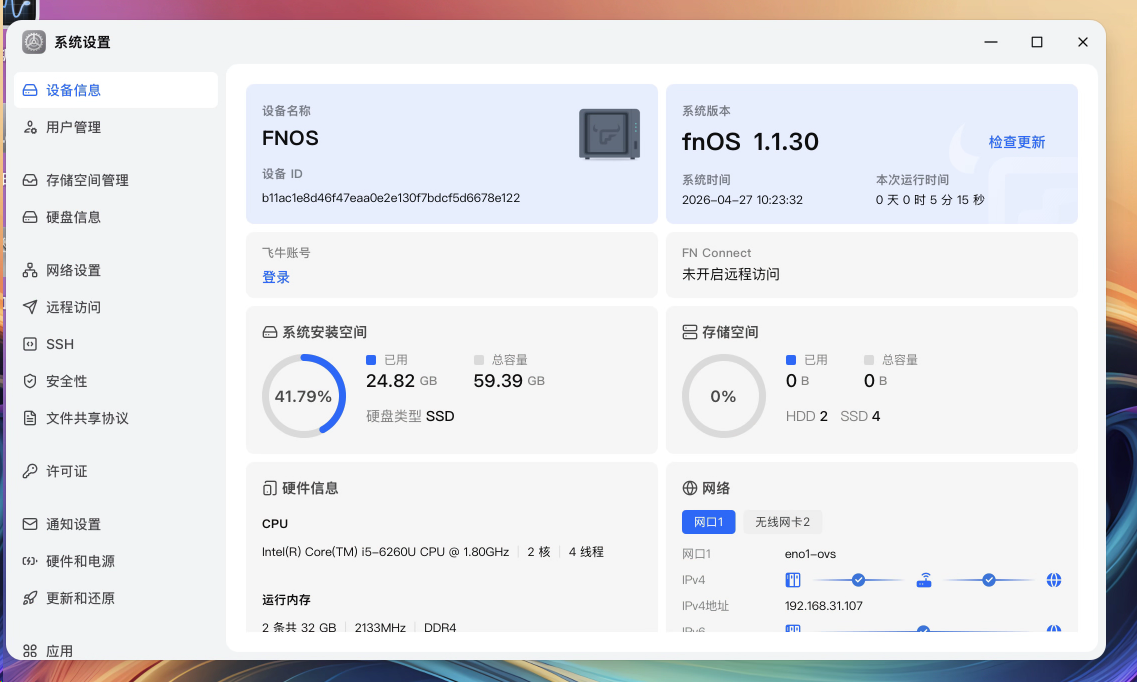This screenshot has height=682, width=1137.
Task: Click the first IPv4 connection checkmark
Action: pyautogui.click(x=859, y=580)
